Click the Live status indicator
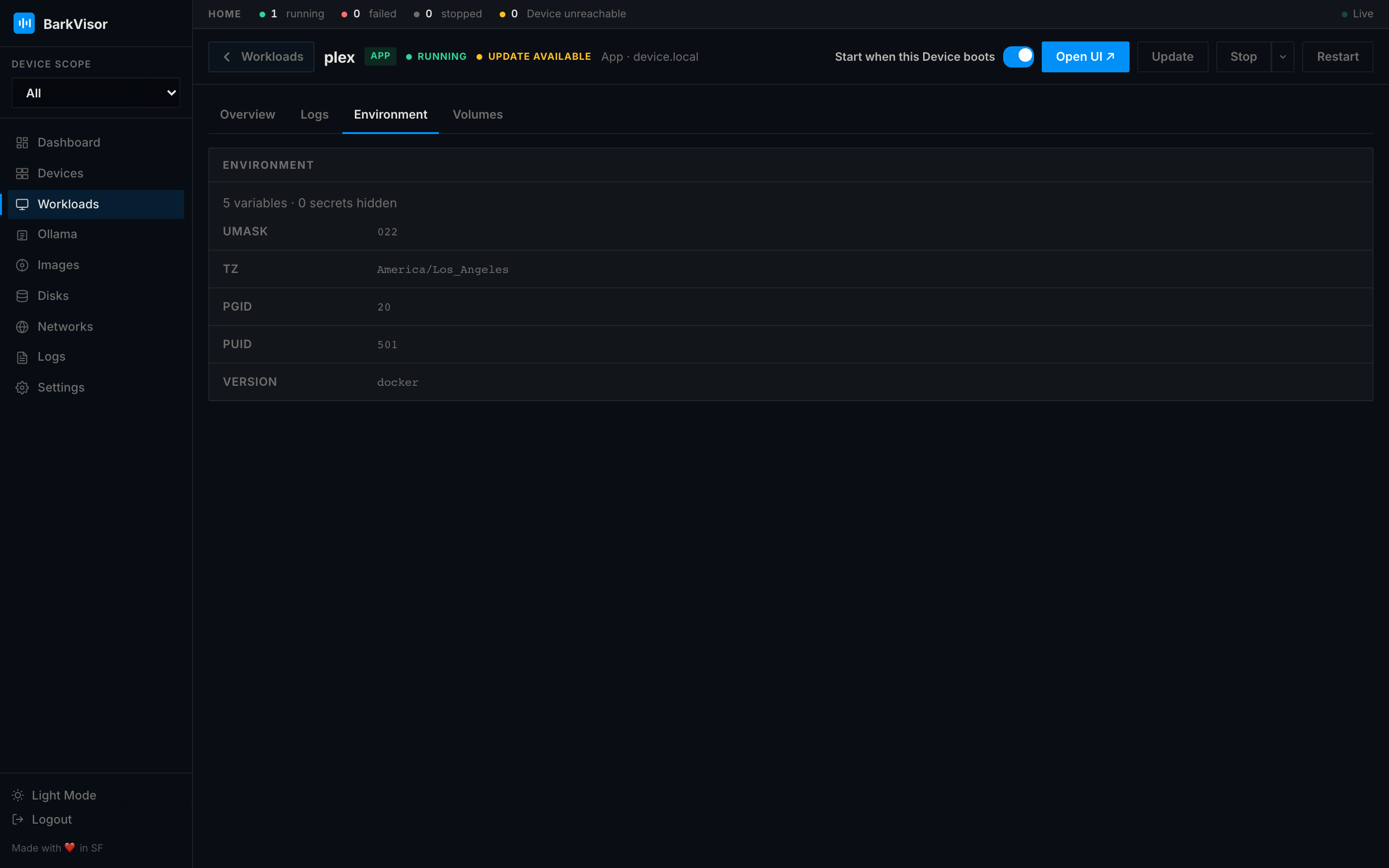 point(1357,14)
